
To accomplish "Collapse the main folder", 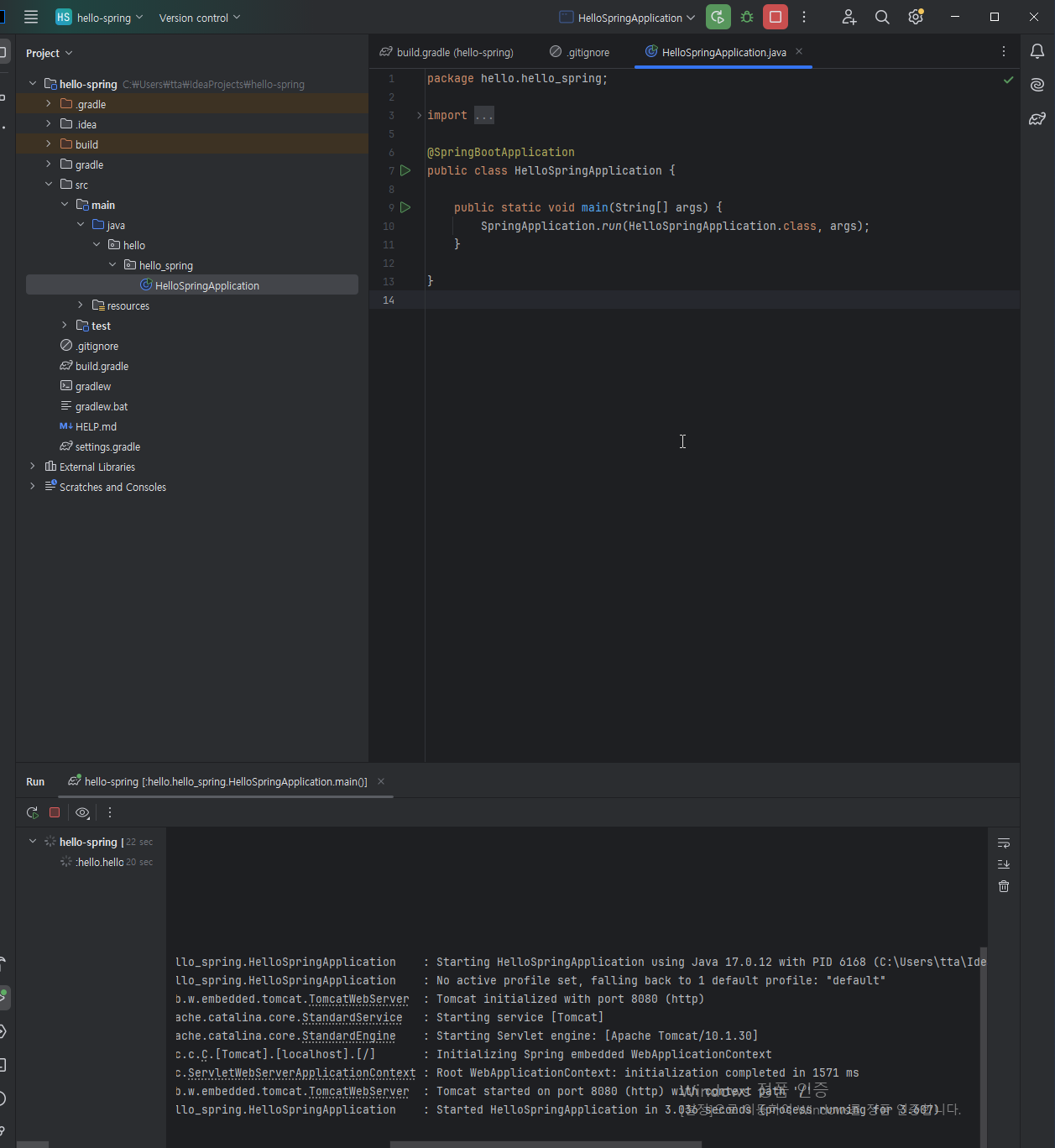I will click(65, 205).
